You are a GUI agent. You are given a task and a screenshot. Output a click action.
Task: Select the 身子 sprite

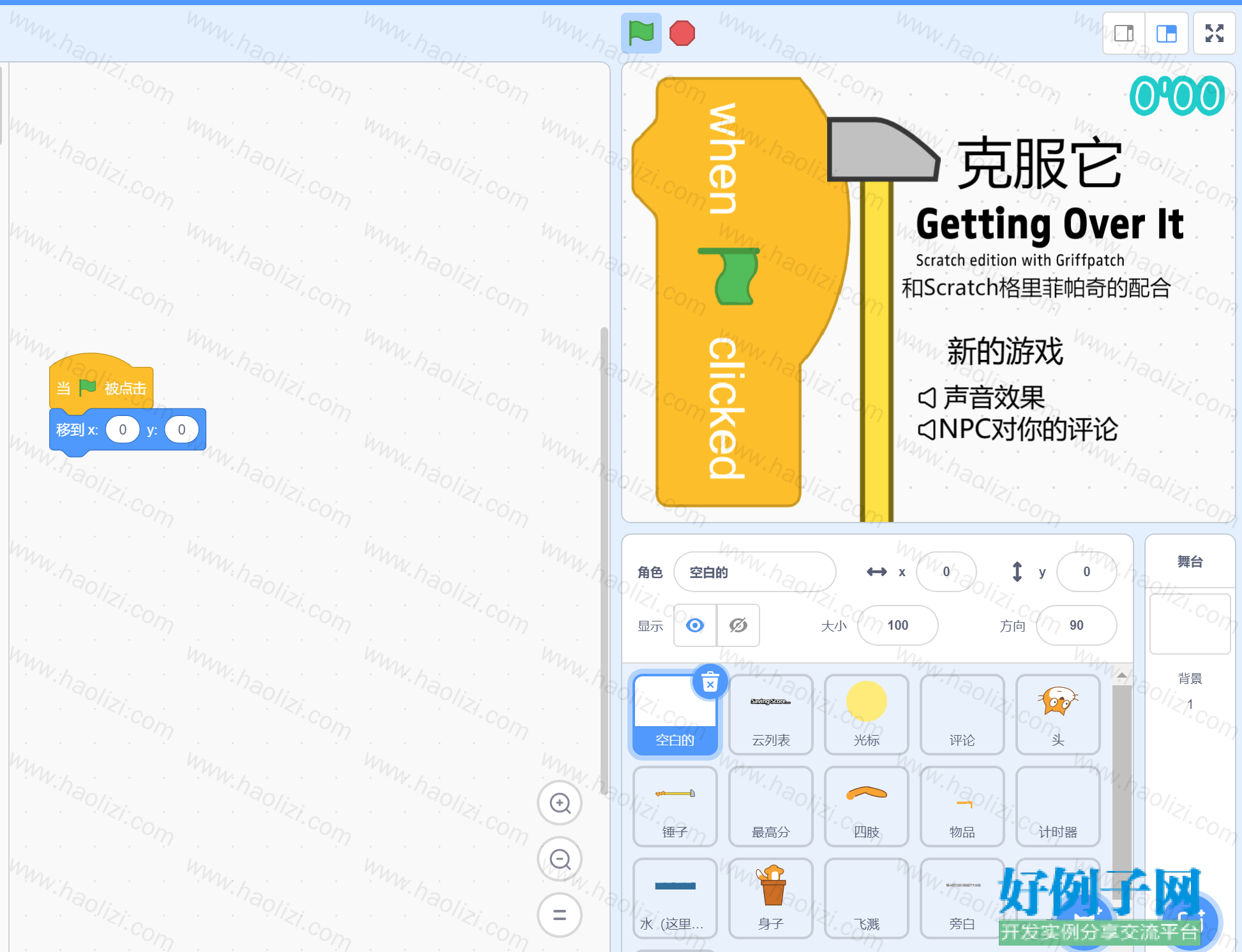(771, 898)
